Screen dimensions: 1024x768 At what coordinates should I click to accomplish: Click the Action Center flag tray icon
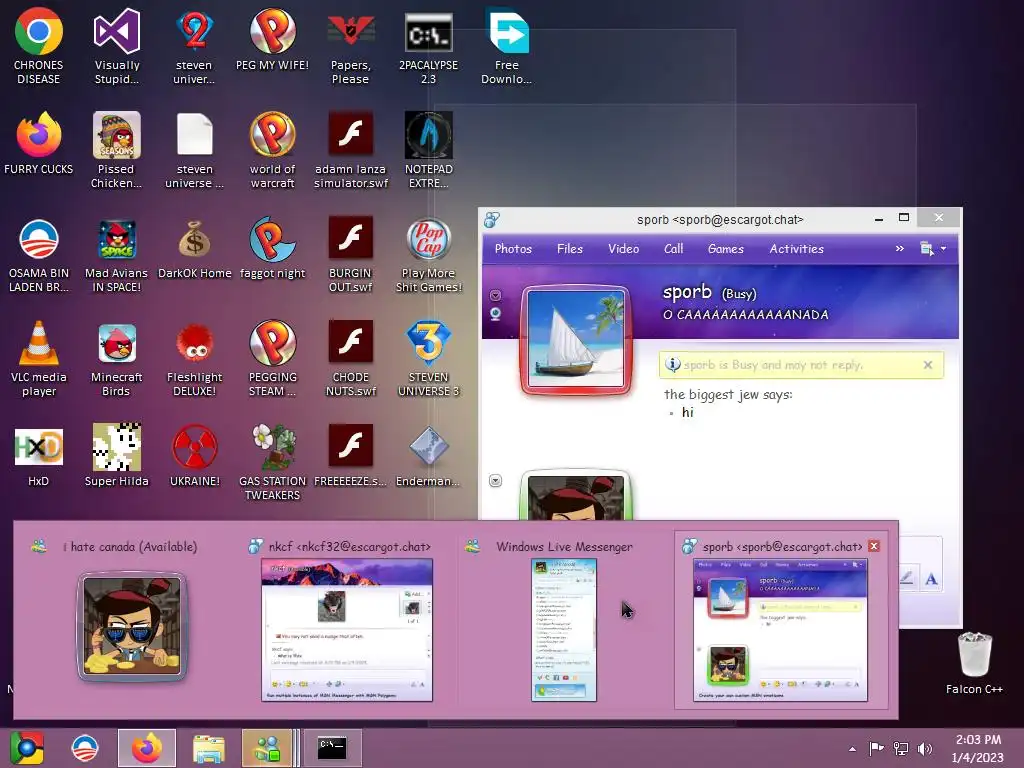point(876,748)
